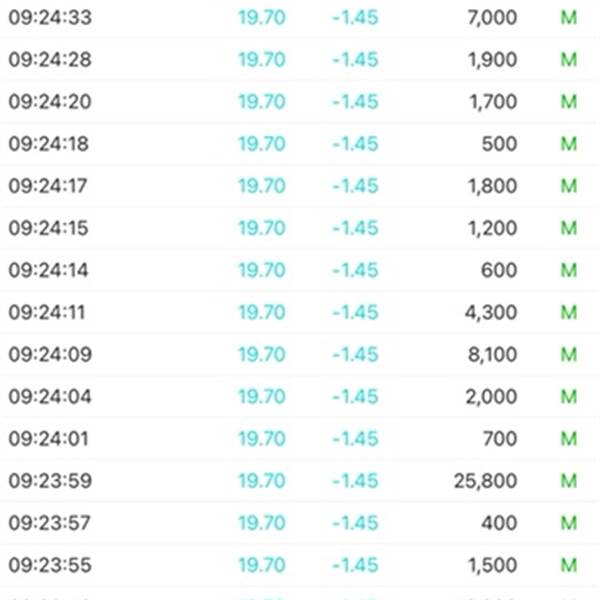This screenshot has height=600, width=600.
Task: Select the 09:24:15 trade row
Action: pyautogui.click(x=300, y=228)
